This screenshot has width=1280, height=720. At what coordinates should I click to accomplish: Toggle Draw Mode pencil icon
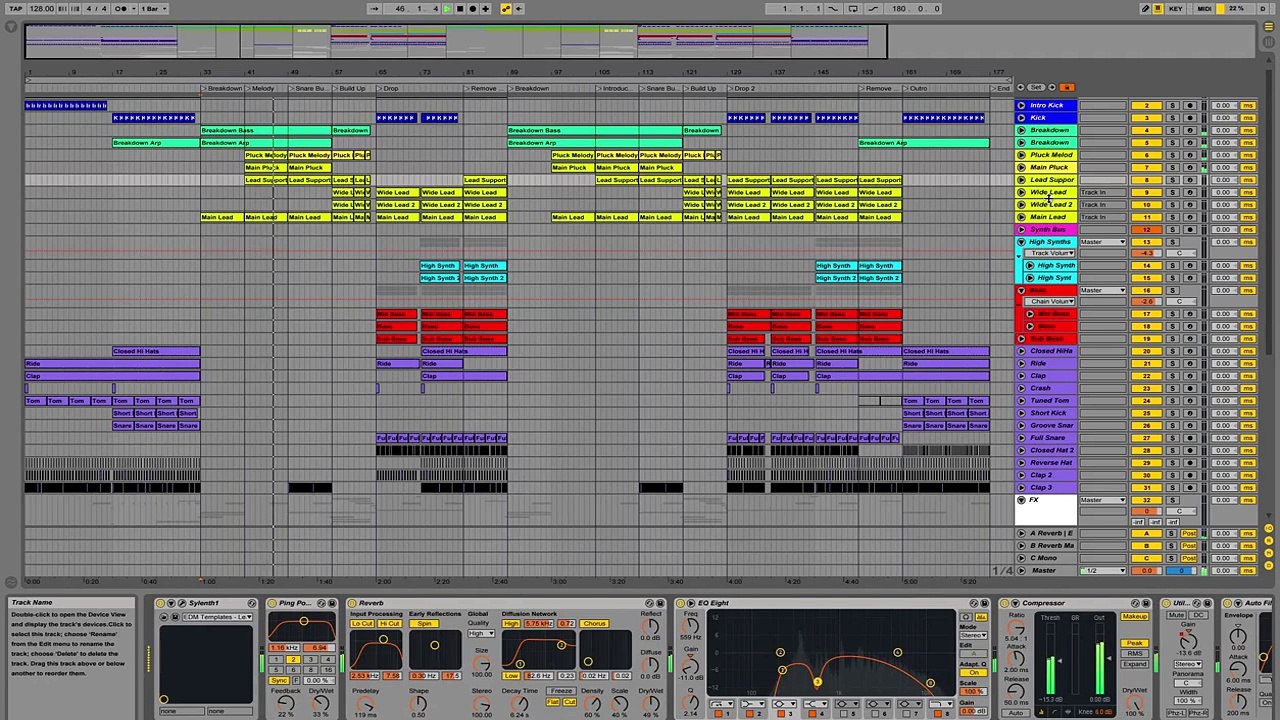click(x=1145, y=8)
